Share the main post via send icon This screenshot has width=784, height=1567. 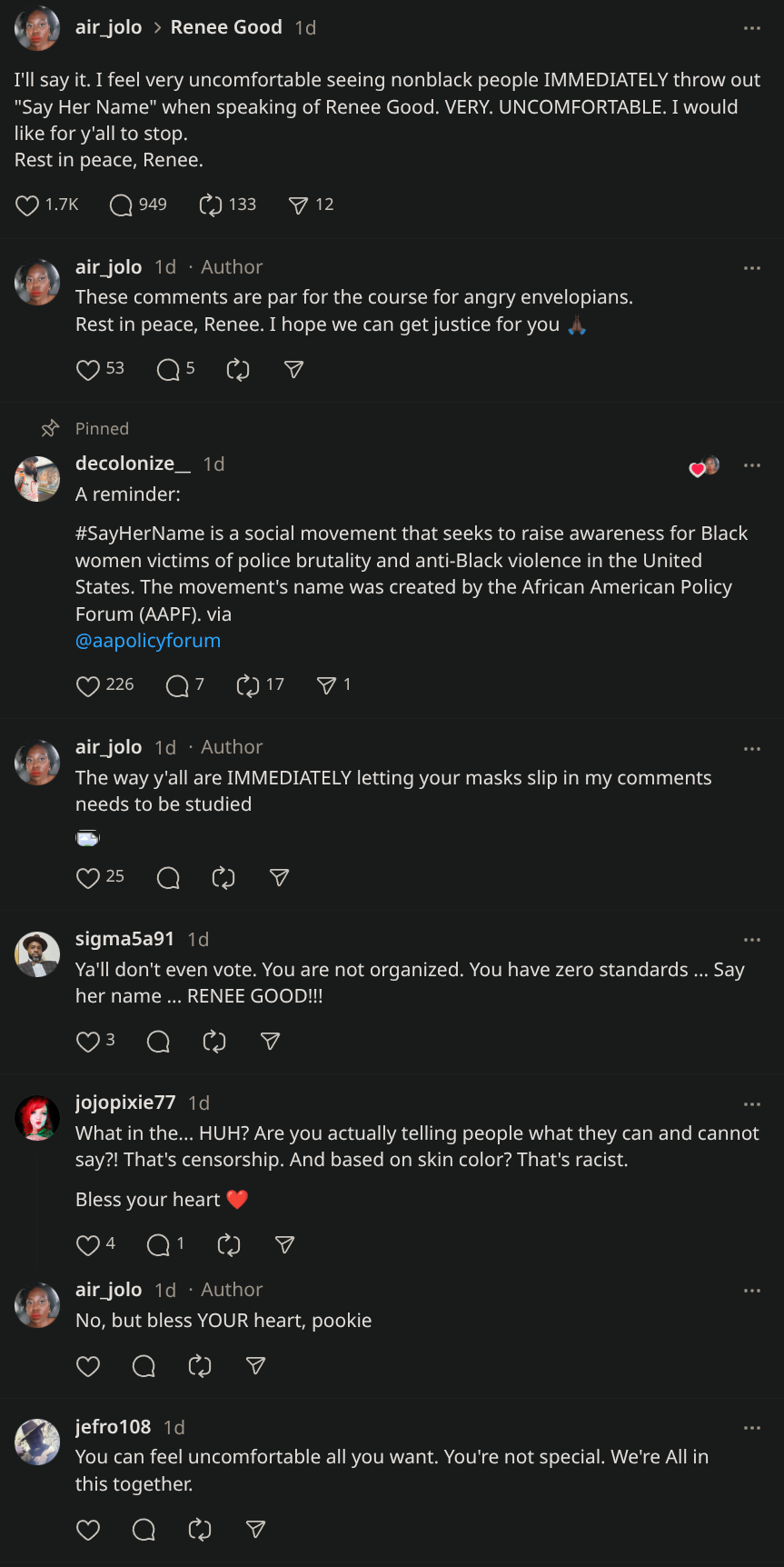pos(298,205)
